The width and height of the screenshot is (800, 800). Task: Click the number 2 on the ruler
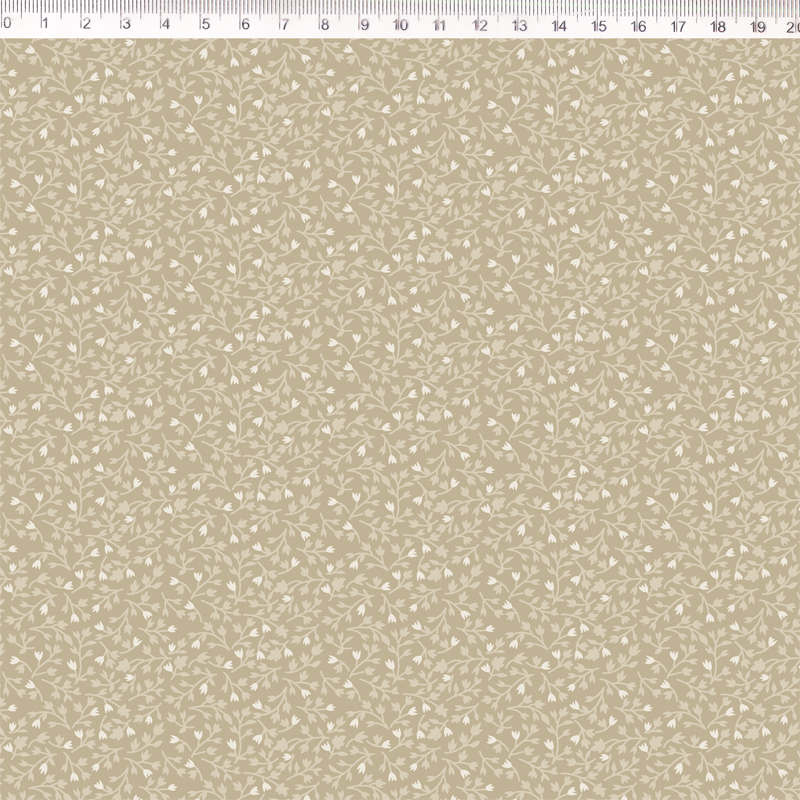tap(86, 25)
